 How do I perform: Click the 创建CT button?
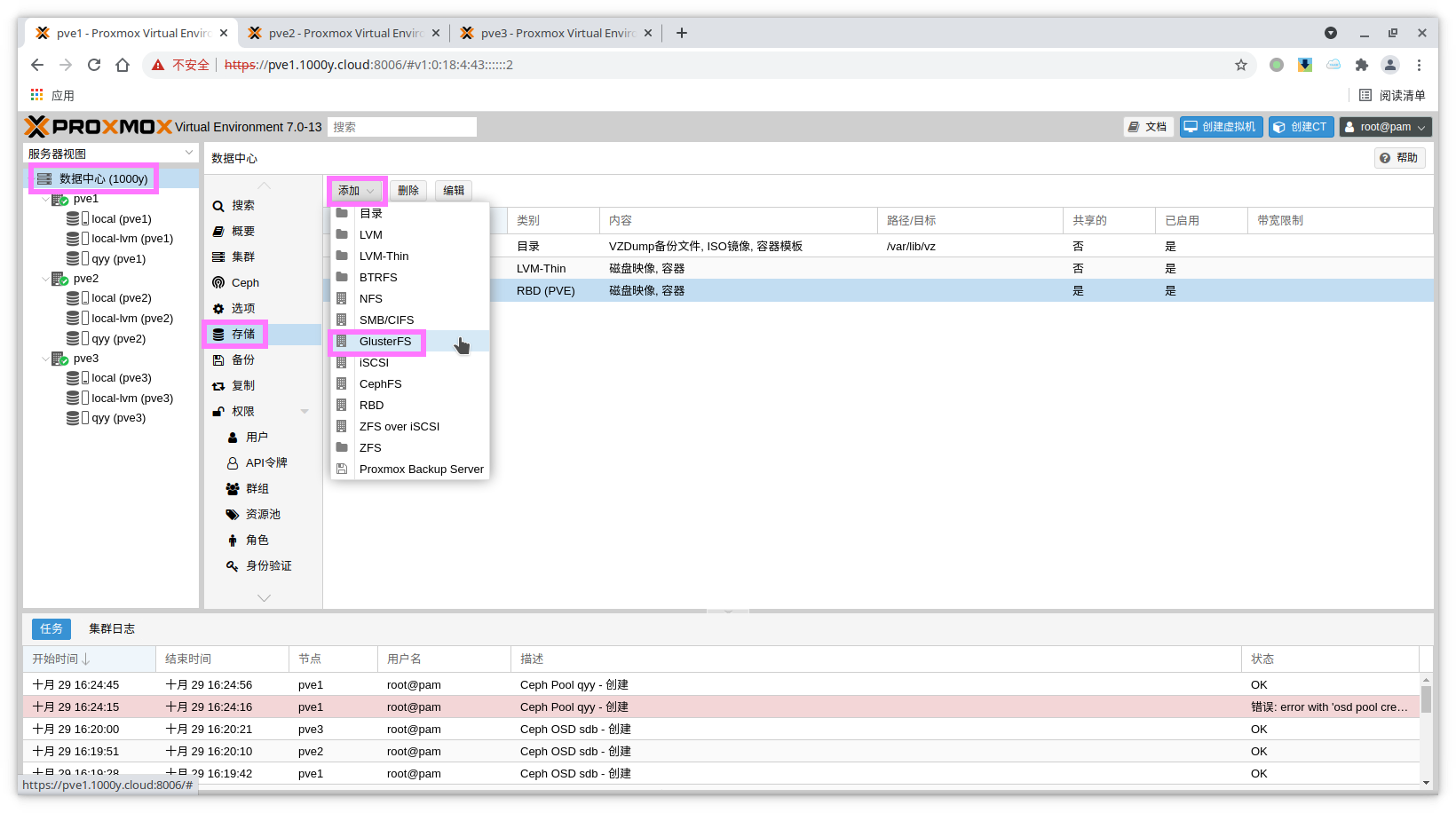click(1301, 127)
